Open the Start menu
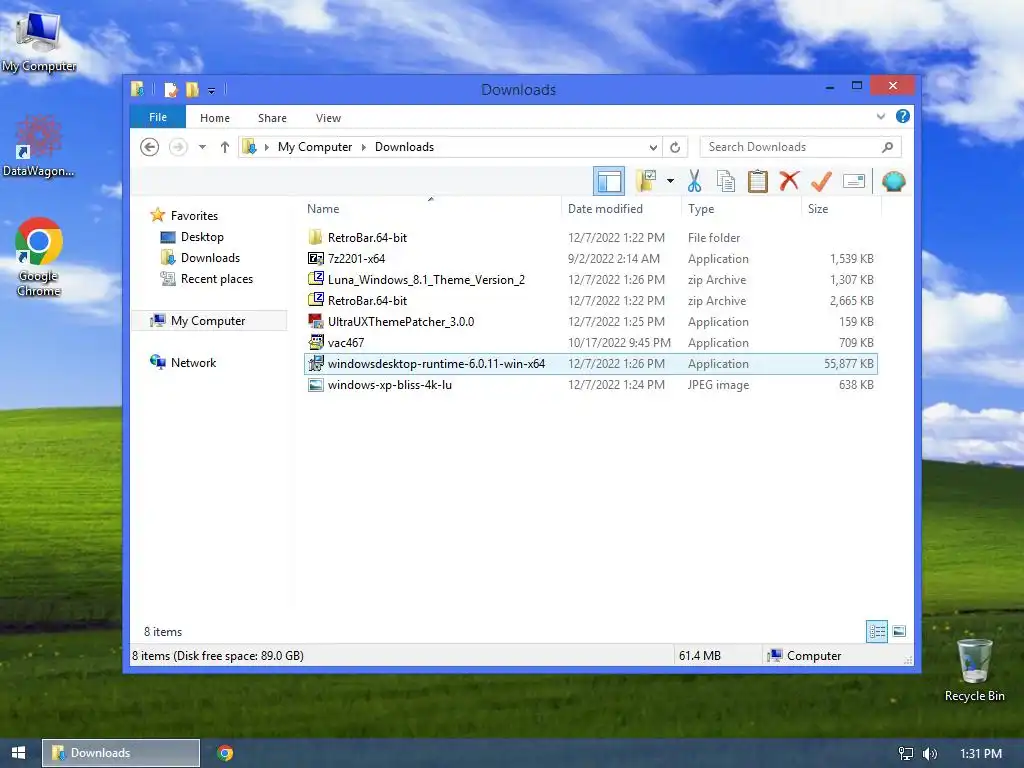 click(x=18, y=753)
